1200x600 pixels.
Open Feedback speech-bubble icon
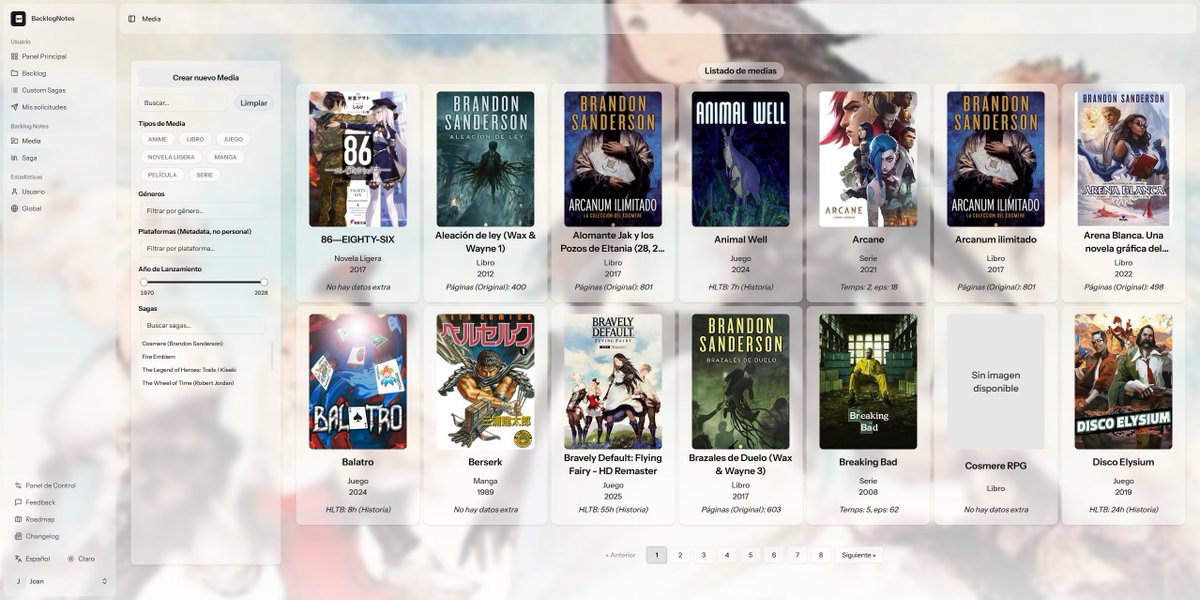pyautogui.click(x=18, y=503)
